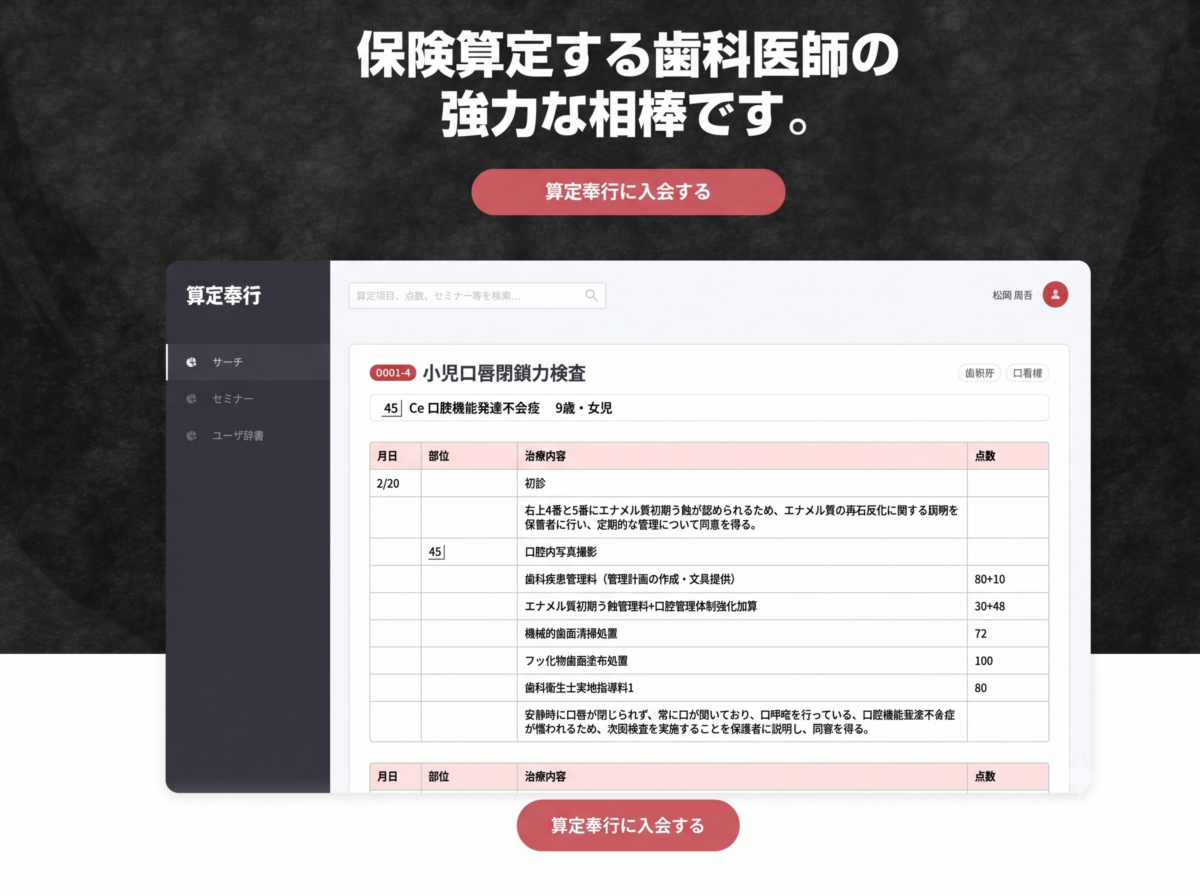The height and width of the screenshot is (896, 1200).
Task: Click the 治療内容 header in first table
Action: pyautogui.click(x=742, y=456)
